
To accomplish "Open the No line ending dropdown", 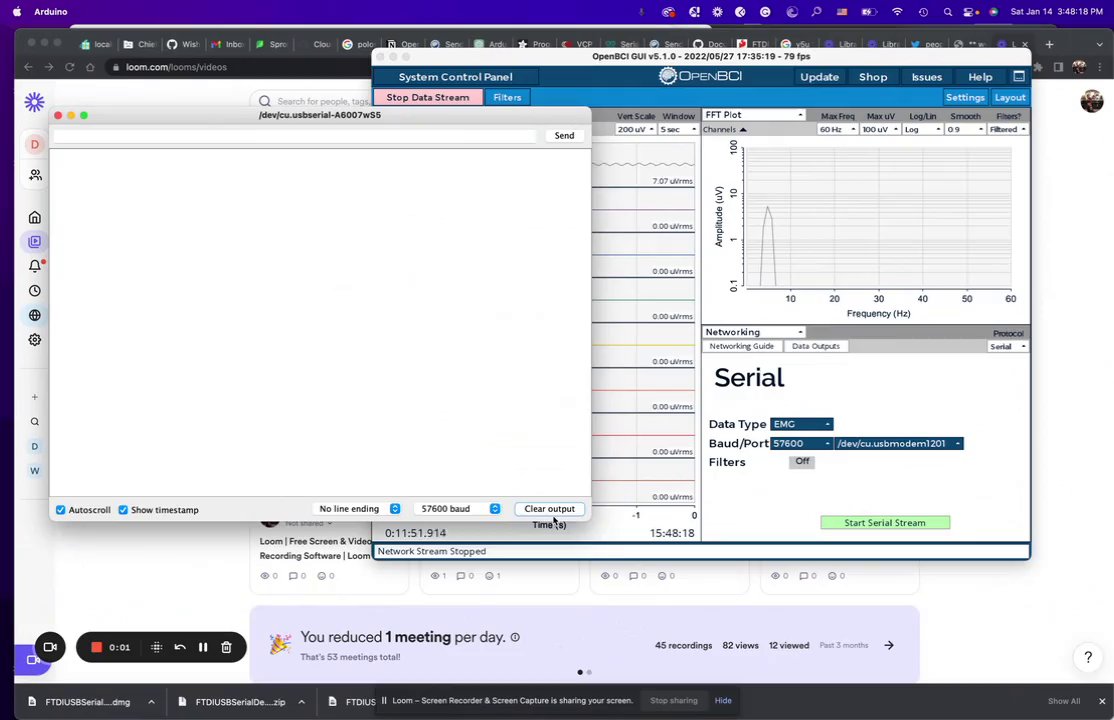I will click(359, 509).
